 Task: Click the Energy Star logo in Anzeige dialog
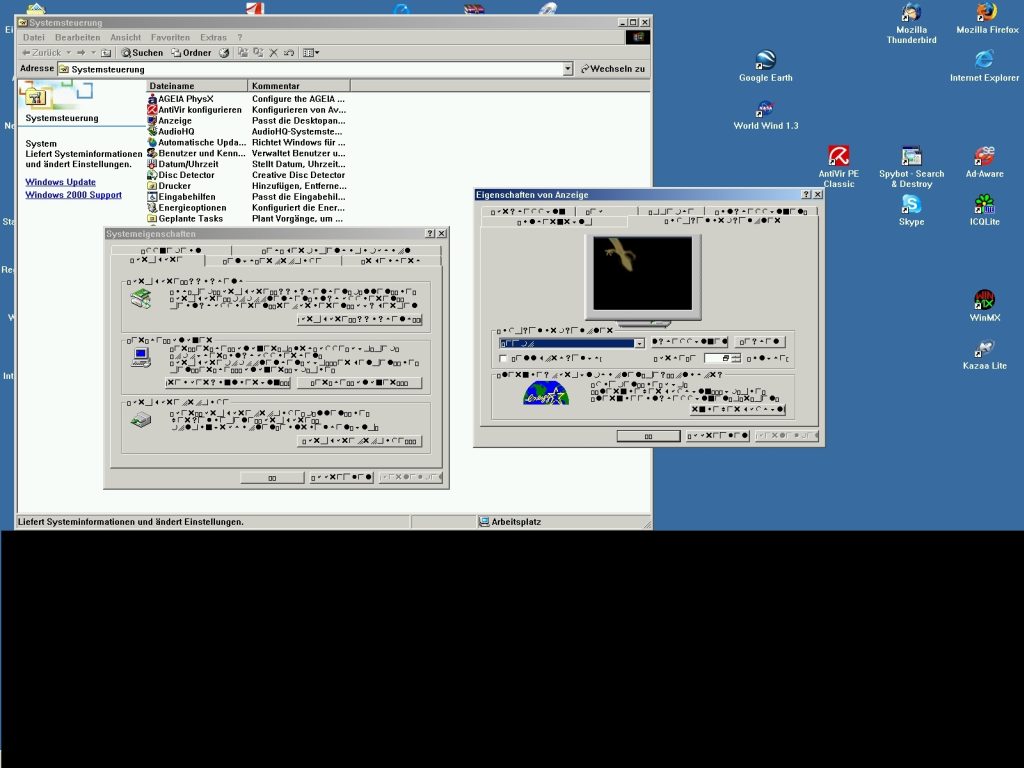pyautogui.click(x=546, y=394)
